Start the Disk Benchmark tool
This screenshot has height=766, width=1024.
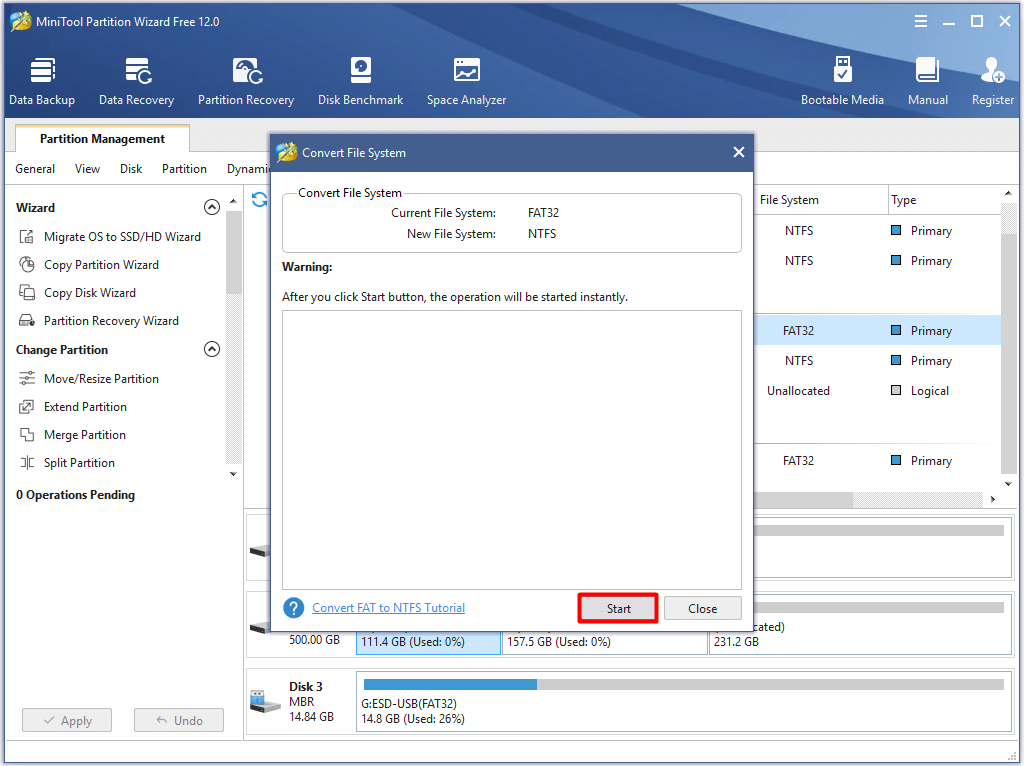(360, 82)
